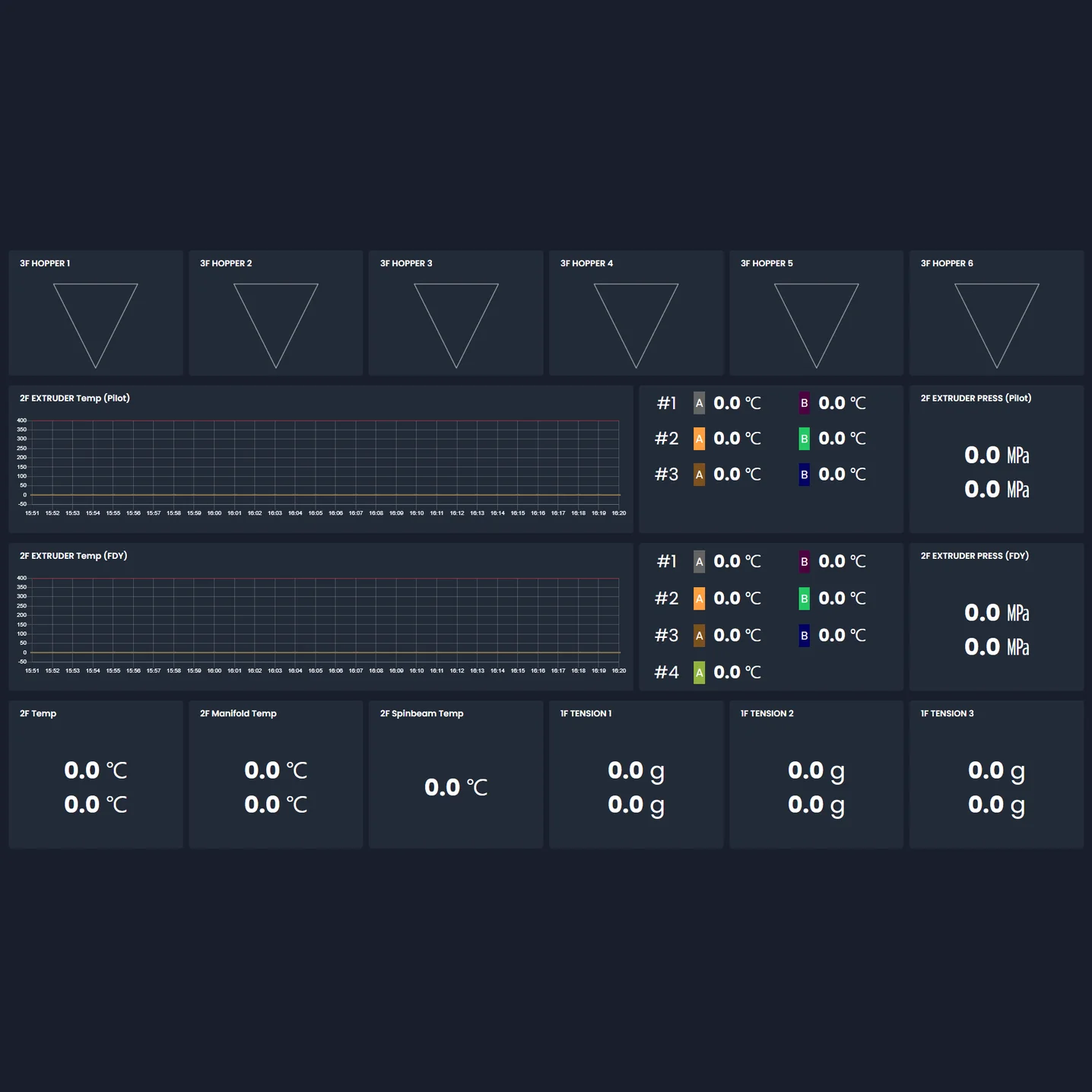Screen dimensions: 1092x1092
Task: Open the 3F HOPPER 5 funnel triangle
Action: point(817,325)
